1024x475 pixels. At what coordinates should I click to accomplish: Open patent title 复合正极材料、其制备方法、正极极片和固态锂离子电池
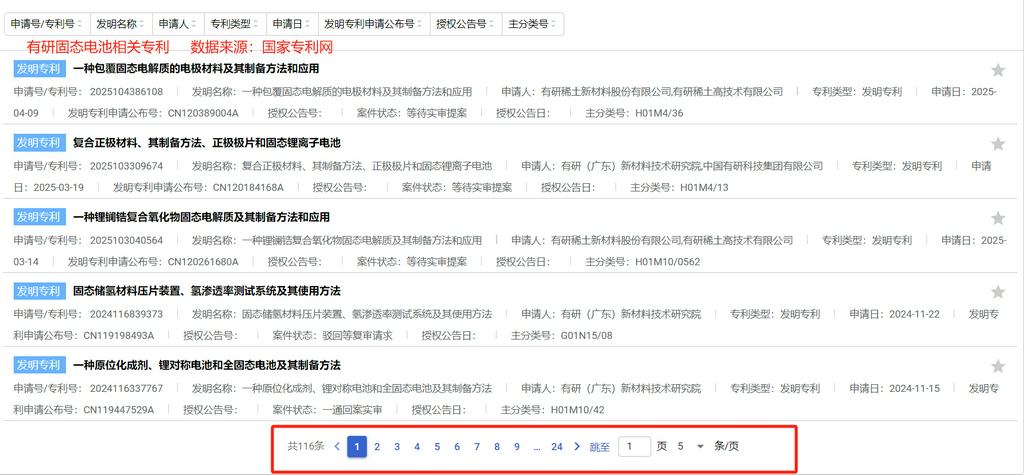206,142
